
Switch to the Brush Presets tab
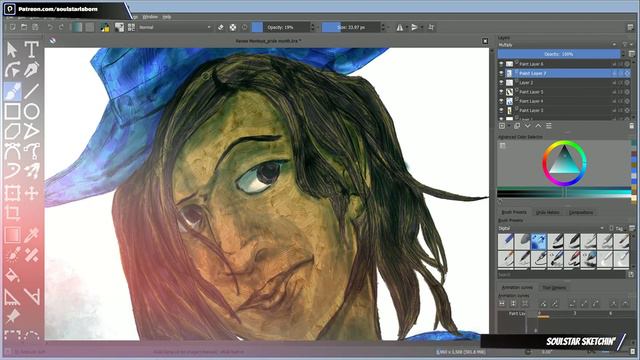[514, 212]
